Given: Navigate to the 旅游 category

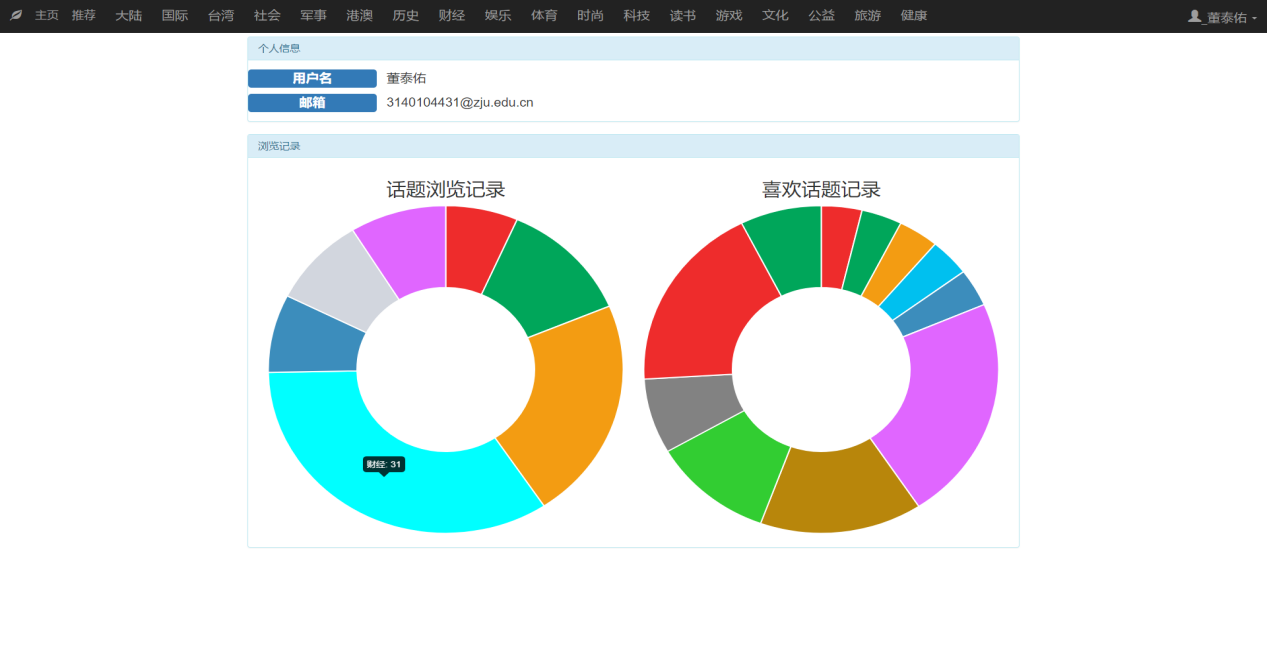Looking at the screenshot, I should [868, 16].
